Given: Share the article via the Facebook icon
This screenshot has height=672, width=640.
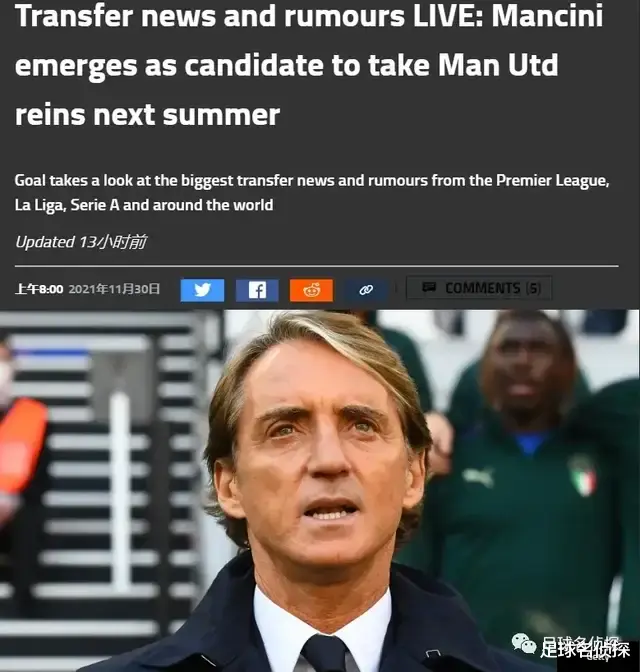Looking at the screenshot, I should (x=257, y=290).
